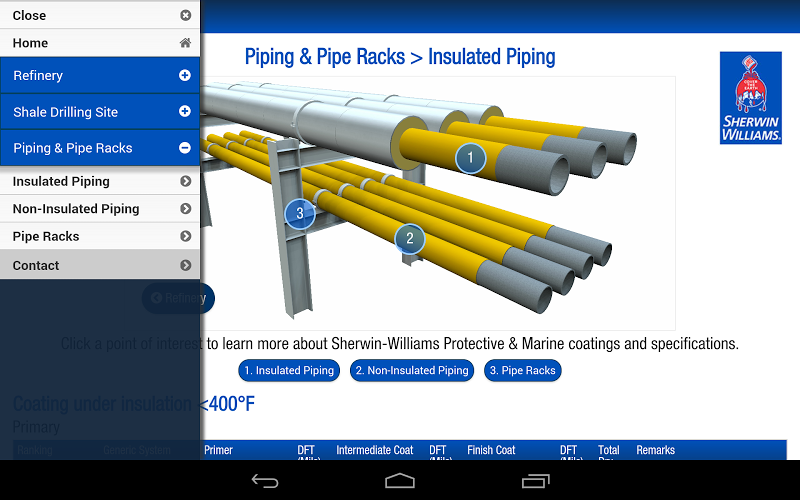This screenshot has height=500, width=800.
Task: Tap Android back navigation icon
Action: (x=265, y=481)
